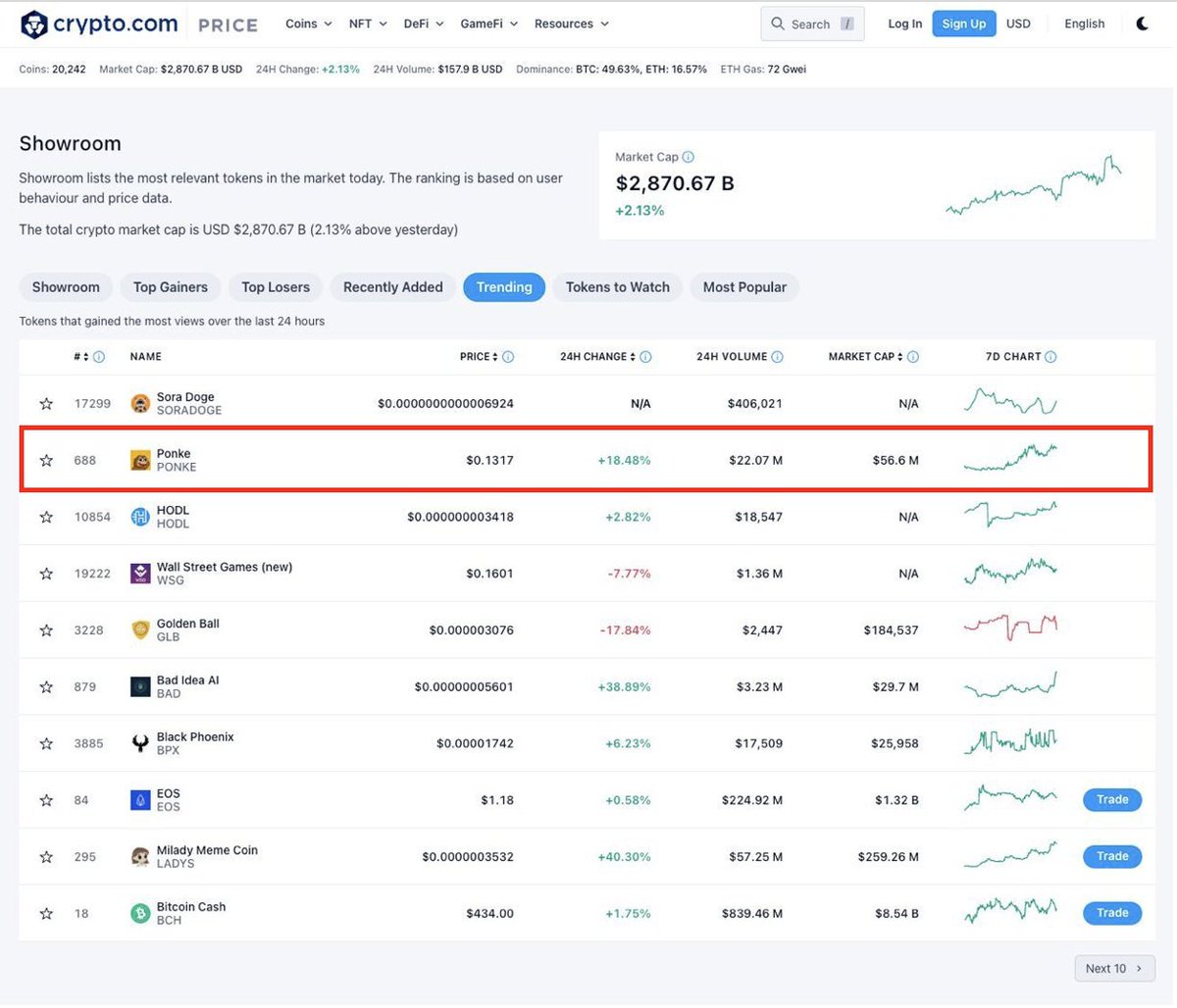This screenshot has height=1008, width=1177.
Task: Switch to the Most Popular tab
Action: point(744,287)
